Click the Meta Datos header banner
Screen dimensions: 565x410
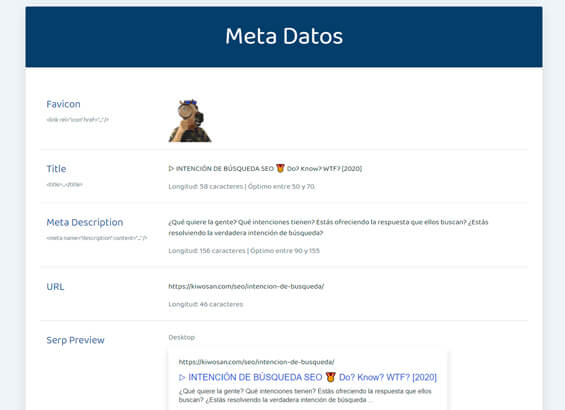tap(284, 37)
